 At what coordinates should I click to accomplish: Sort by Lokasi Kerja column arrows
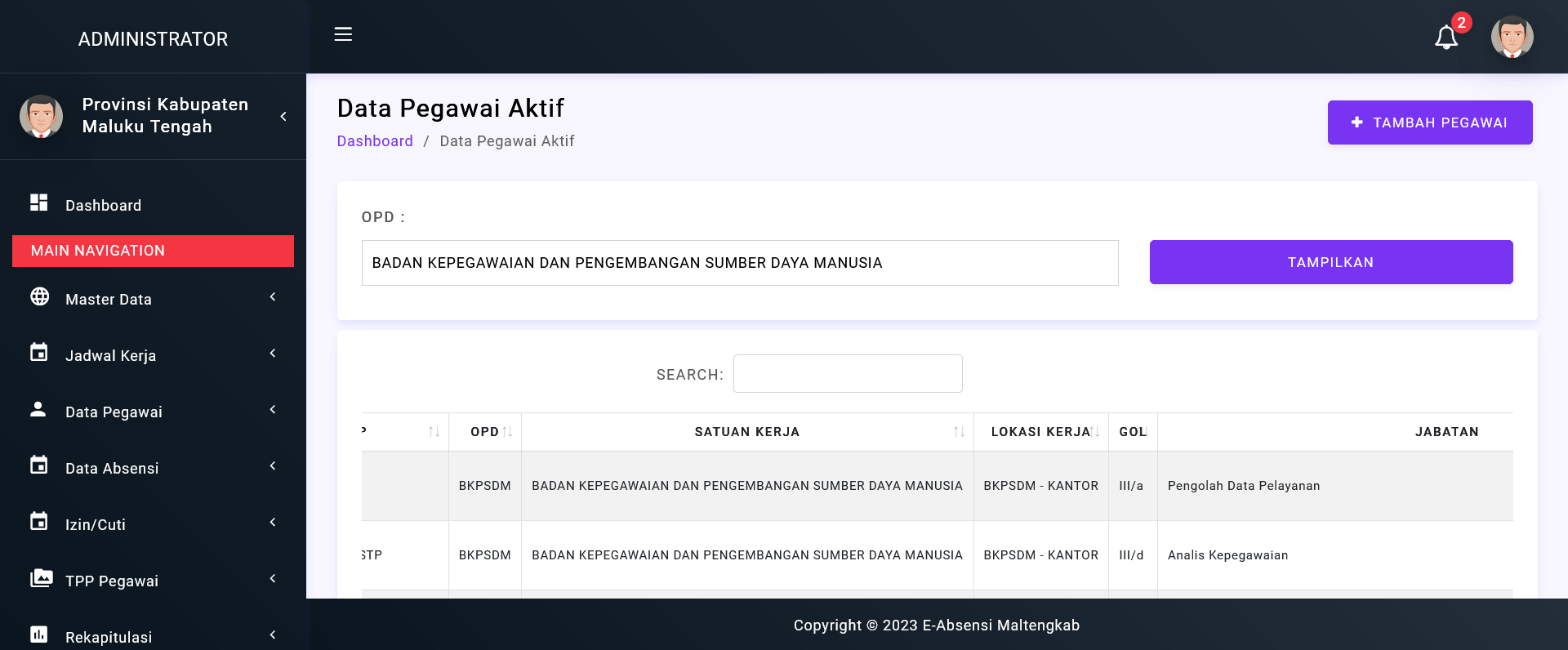(x=1095, y=432)
